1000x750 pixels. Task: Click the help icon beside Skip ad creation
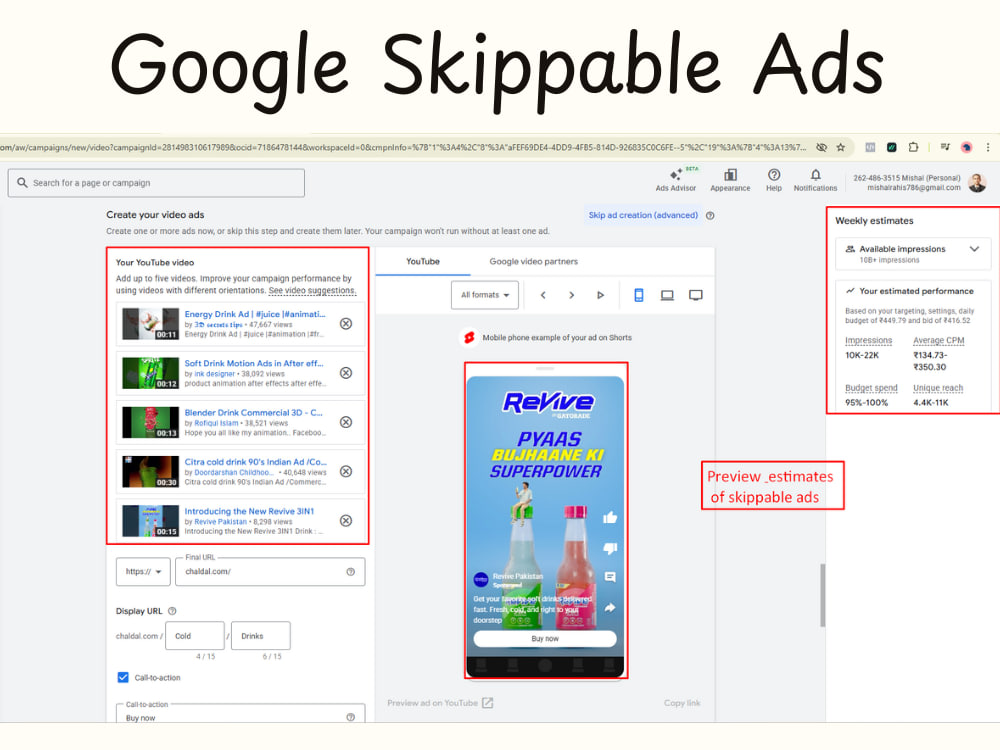(710, 216)
